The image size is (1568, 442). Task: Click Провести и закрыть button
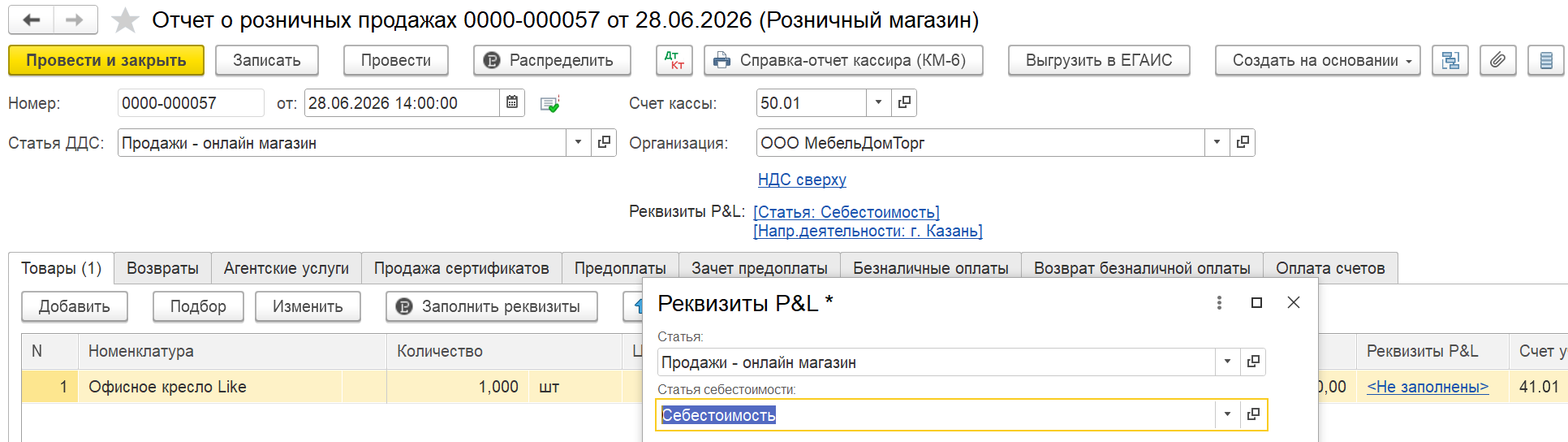[106, 60]
